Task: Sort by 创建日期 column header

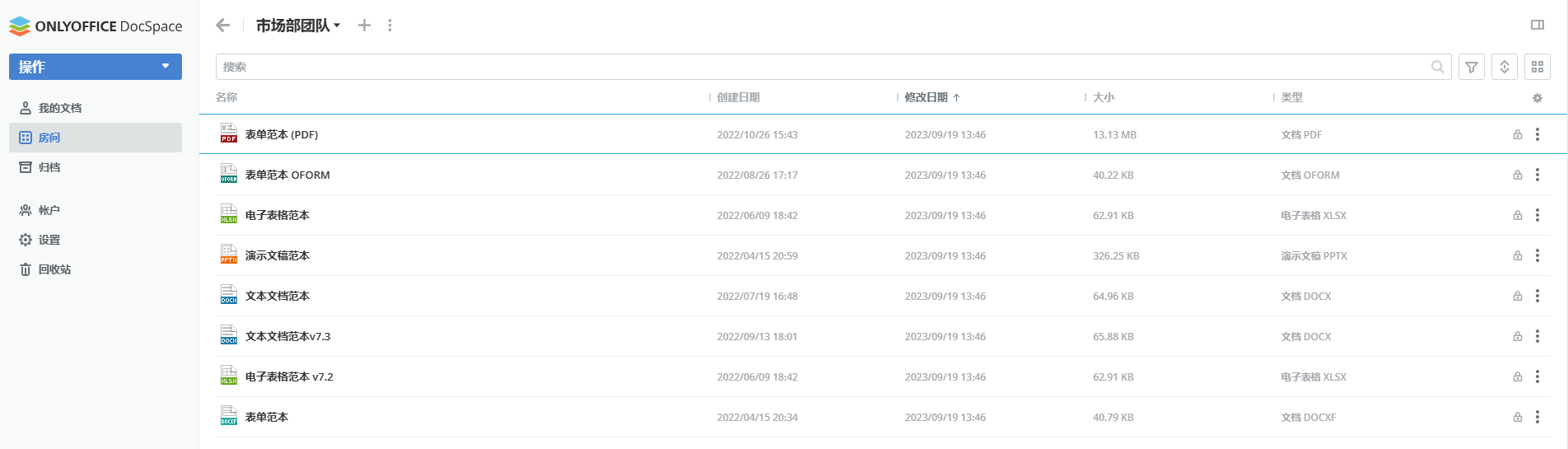Action: coord(738,97)
